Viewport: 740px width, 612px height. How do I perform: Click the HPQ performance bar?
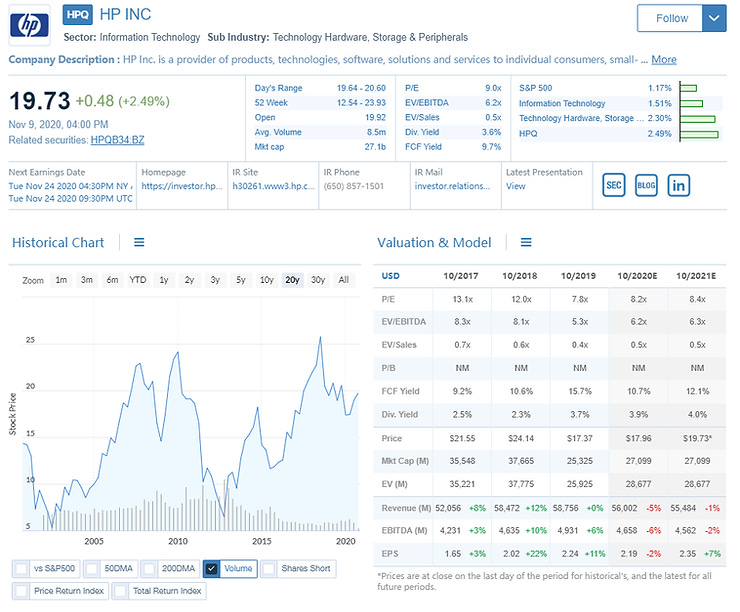699,134
